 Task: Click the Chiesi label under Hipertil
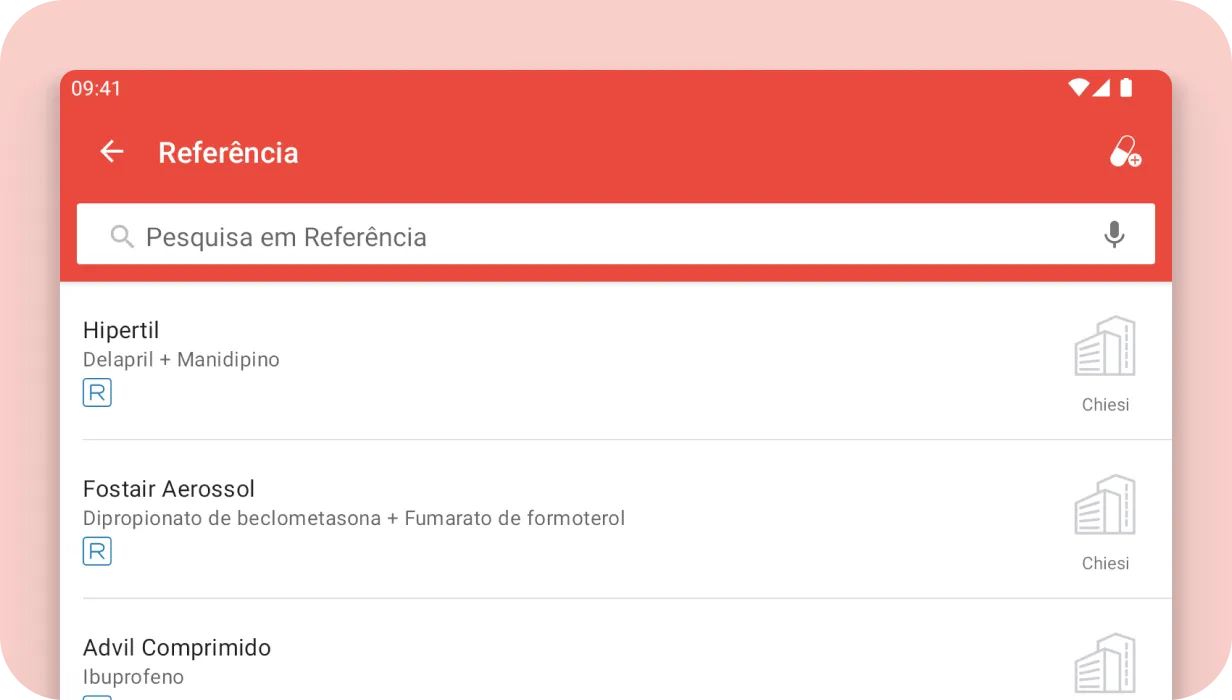pos(1105,405)
